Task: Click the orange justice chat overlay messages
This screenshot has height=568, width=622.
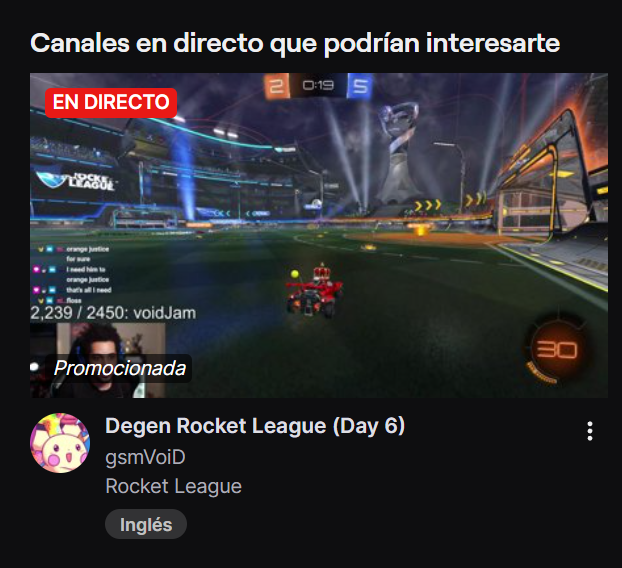Action: [74, 274]
